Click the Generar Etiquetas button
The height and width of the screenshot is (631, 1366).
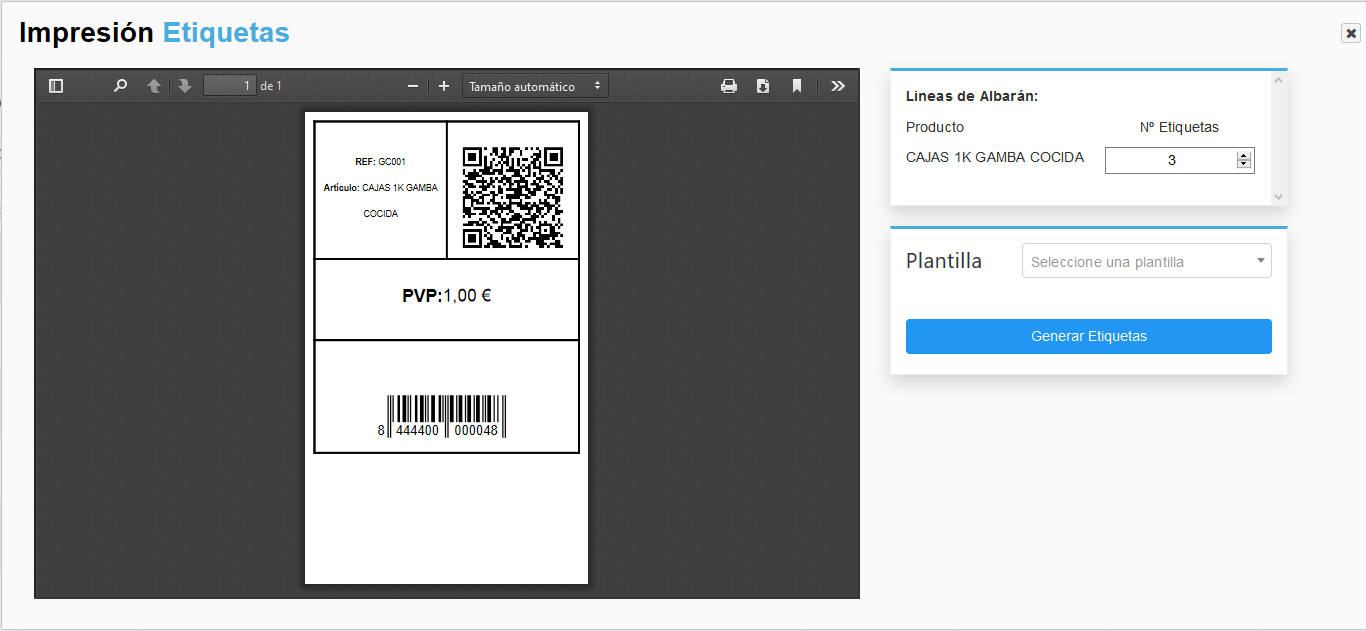(1089, 337)
